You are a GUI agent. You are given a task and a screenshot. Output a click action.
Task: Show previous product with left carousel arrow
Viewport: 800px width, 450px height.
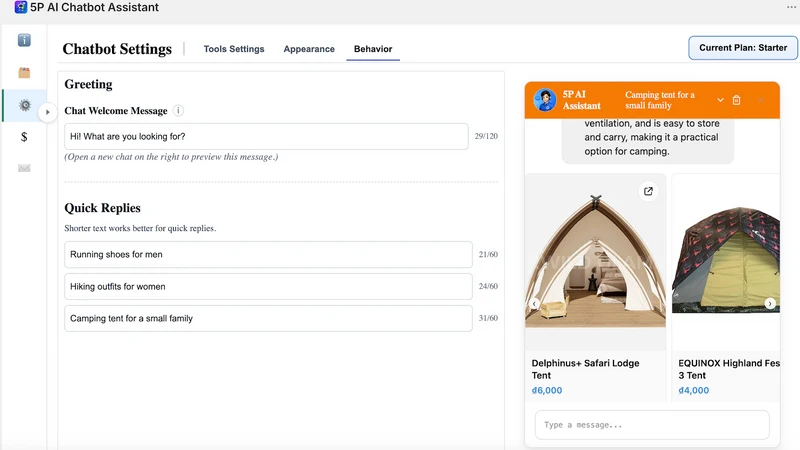click(534, 304)
